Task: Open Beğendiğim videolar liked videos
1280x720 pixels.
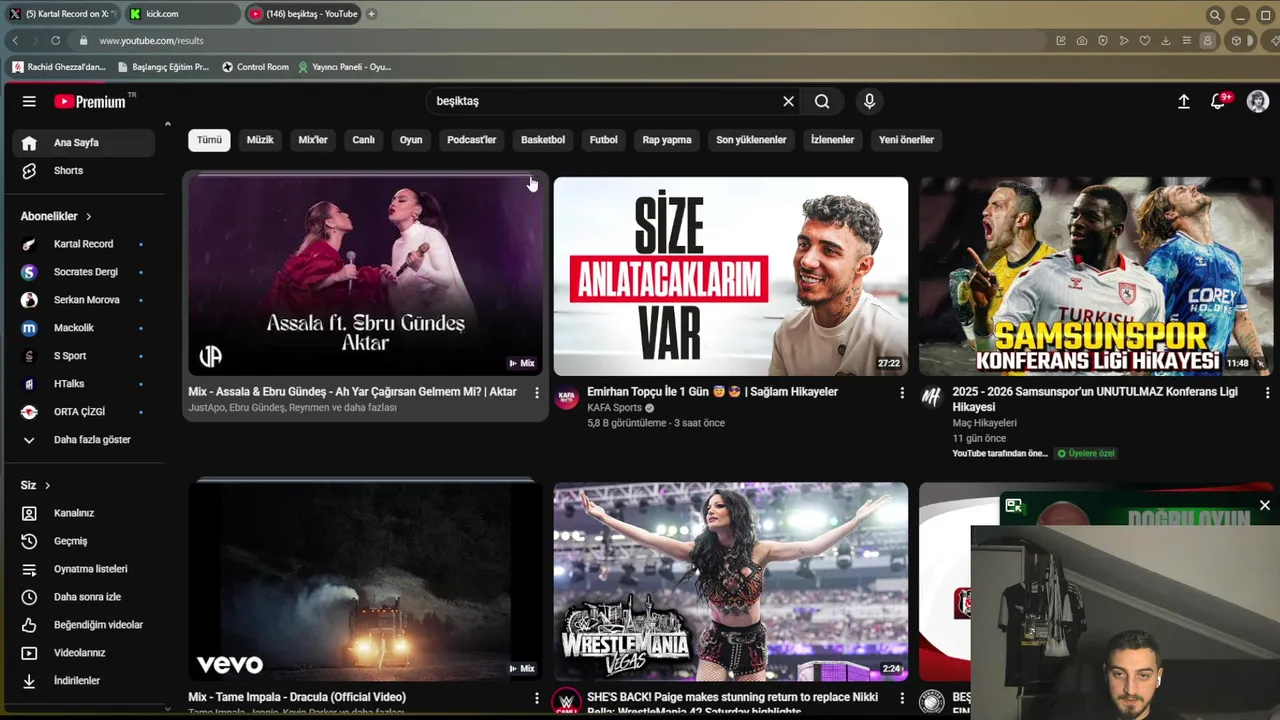Action: pos(84,625)
